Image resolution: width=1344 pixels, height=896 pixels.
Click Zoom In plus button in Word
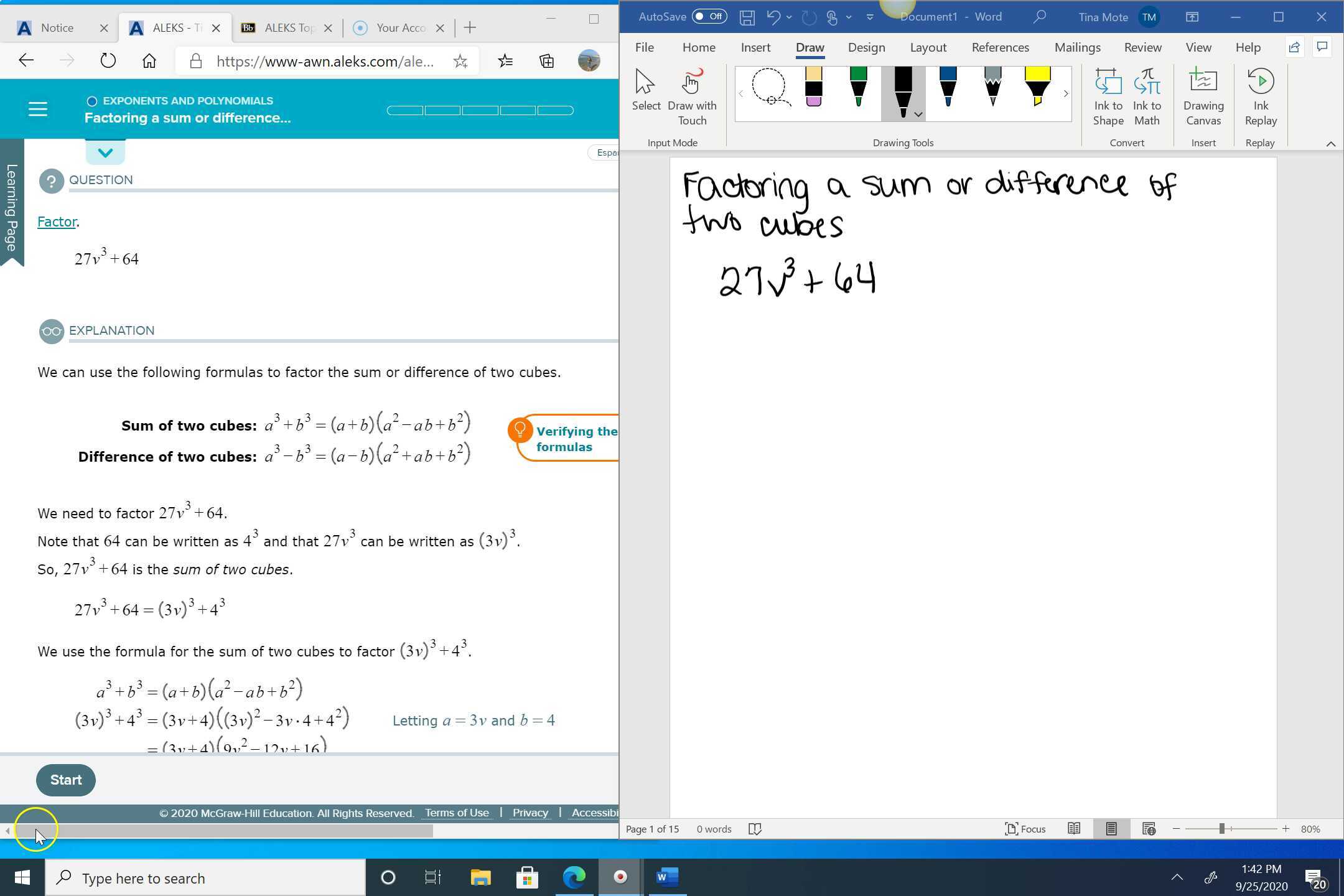[1285, 829]
